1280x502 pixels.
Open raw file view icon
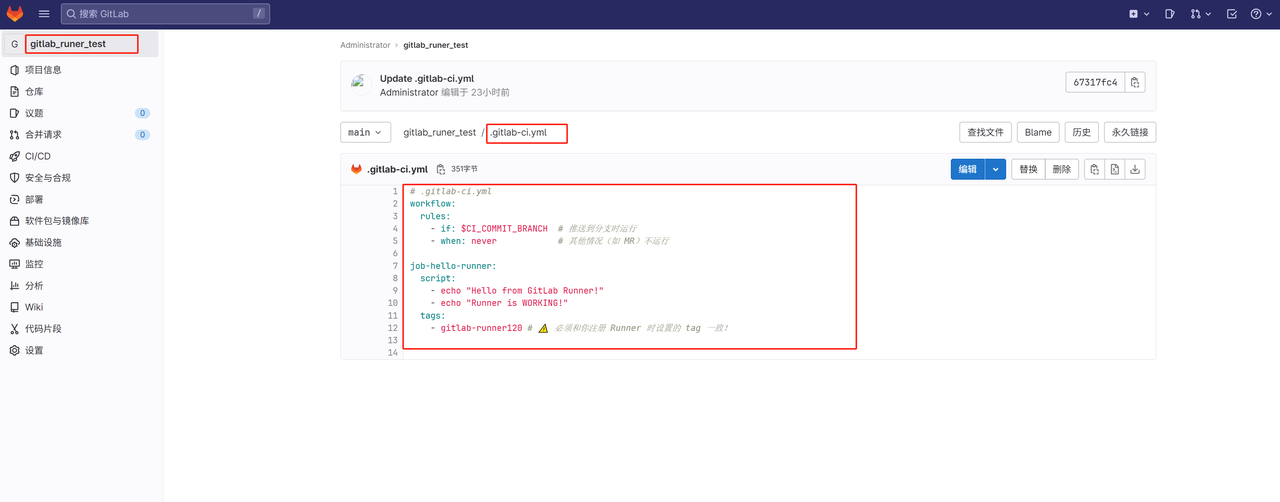(1114, 170)
